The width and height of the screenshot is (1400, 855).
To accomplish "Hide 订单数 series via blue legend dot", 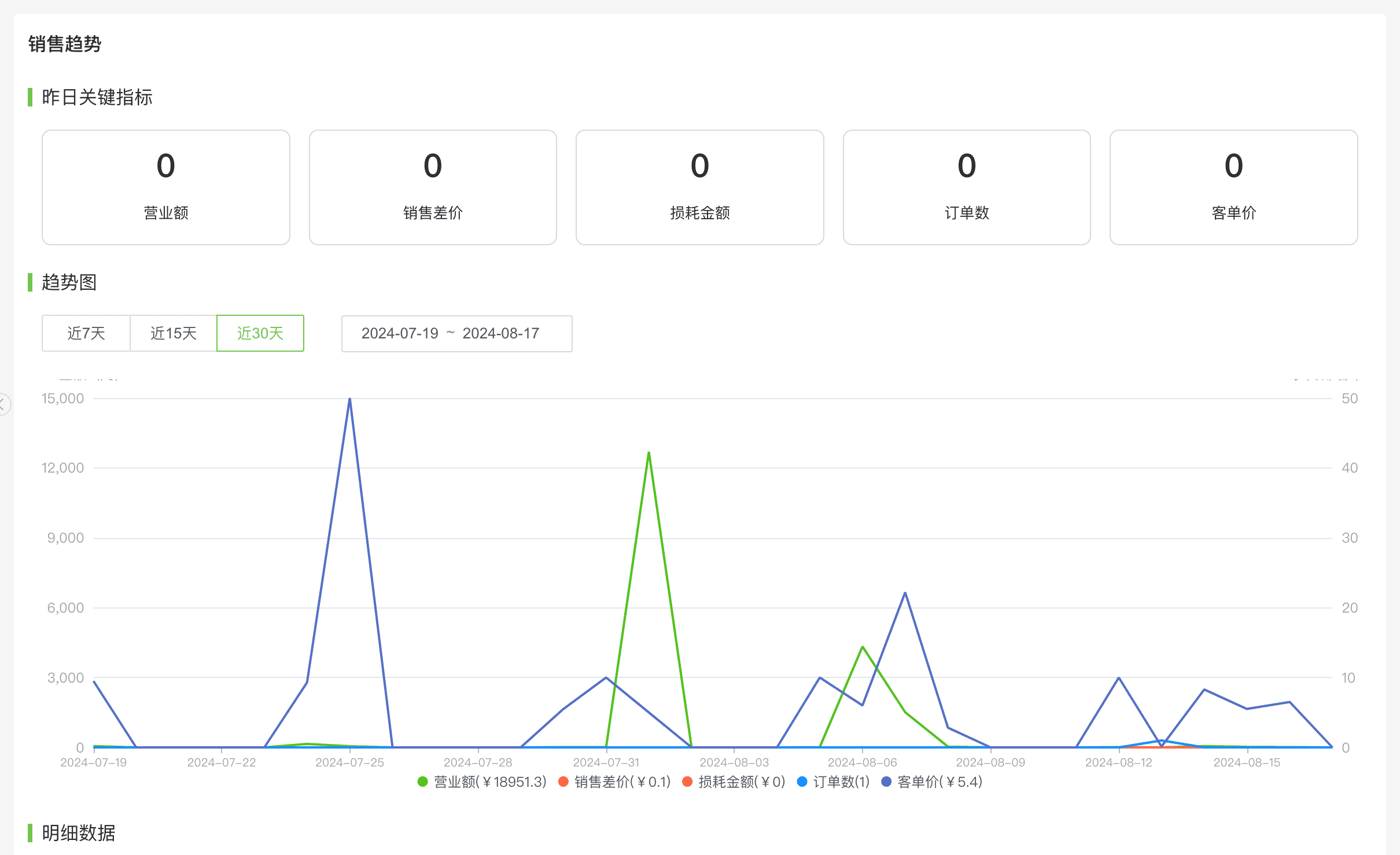I will click(802, 782).
